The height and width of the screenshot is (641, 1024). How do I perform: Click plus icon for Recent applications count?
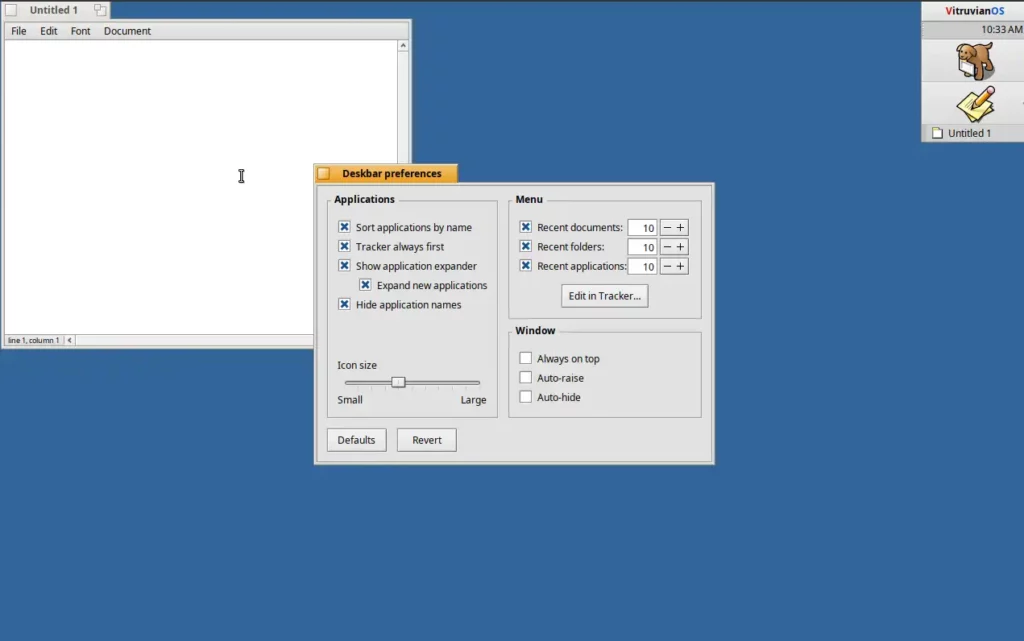pos(681,266)
